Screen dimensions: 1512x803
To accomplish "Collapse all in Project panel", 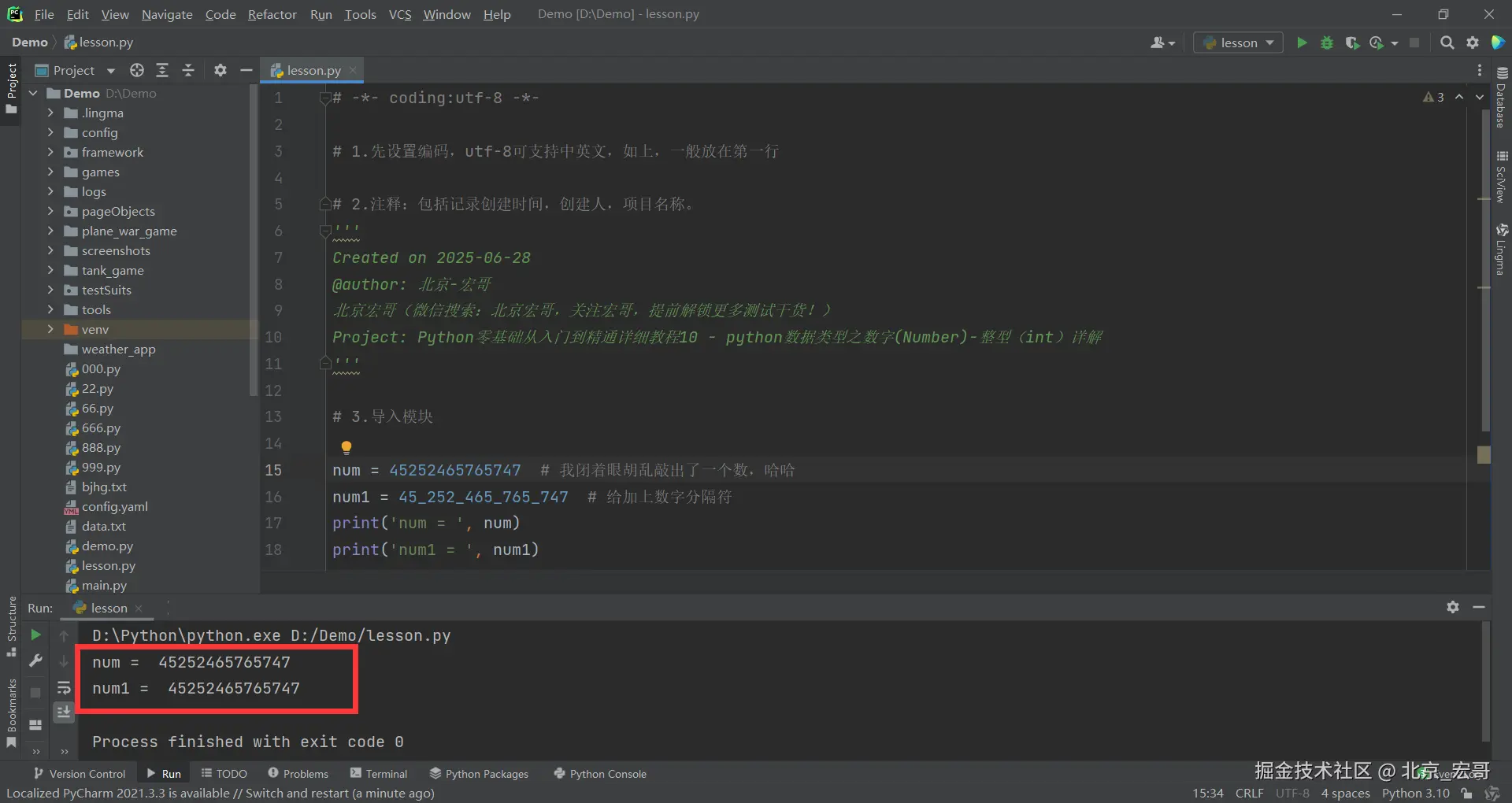I will (x=188, y=70).
